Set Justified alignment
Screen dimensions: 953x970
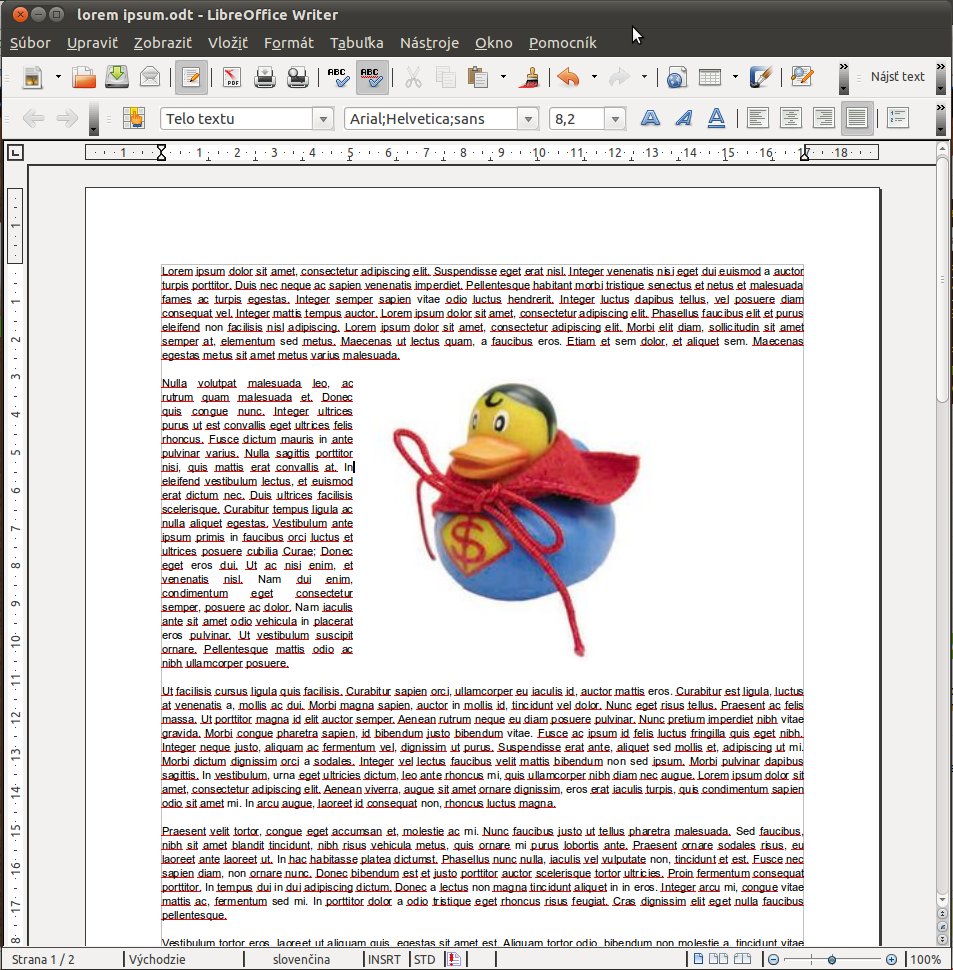pos(857,118)
